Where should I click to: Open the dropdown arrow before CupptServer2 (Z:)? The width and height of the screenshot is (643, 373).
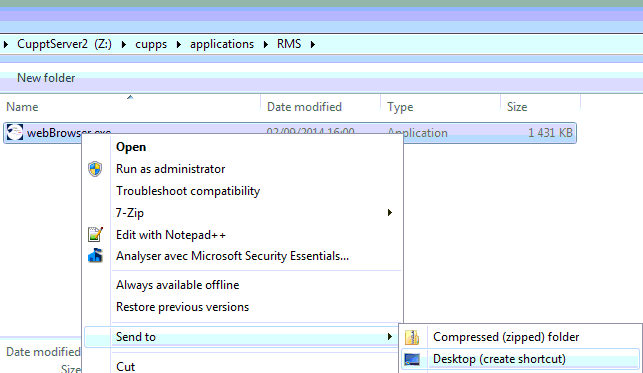6,44
